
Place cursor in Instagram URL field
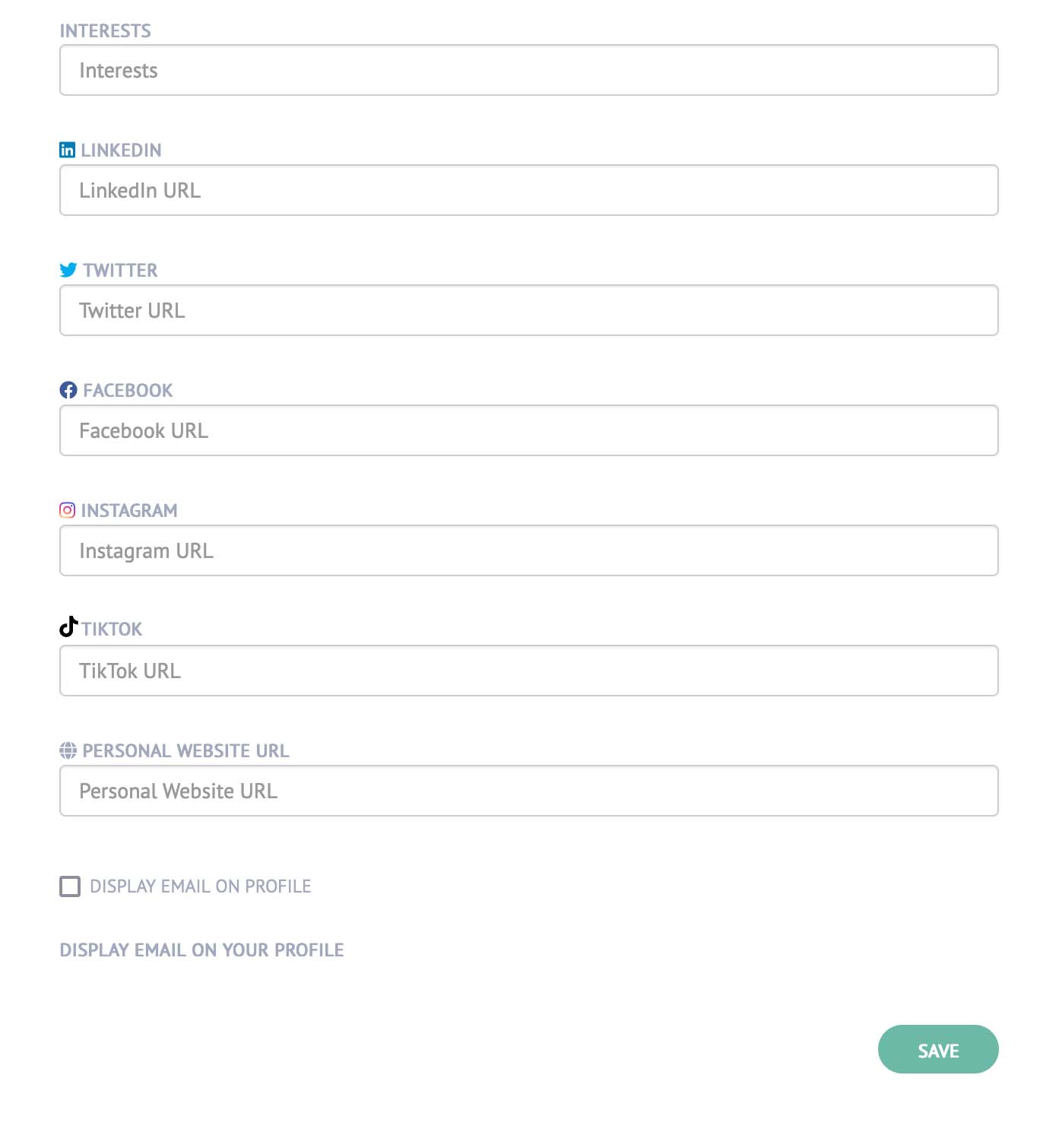pos(529,550)
